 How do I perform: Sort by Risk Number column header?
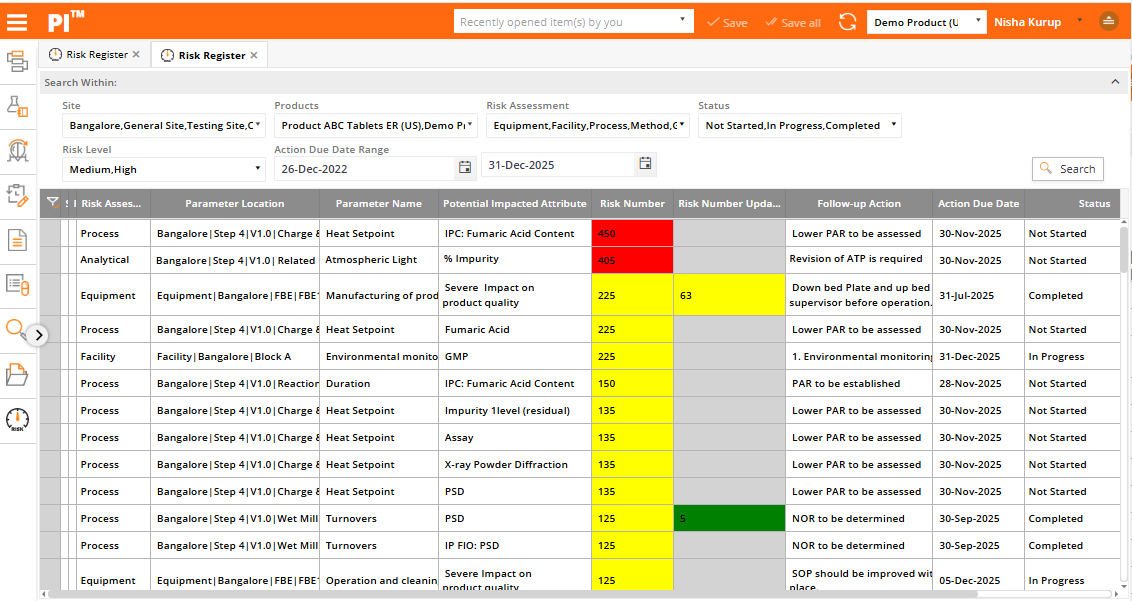point(632,204)
